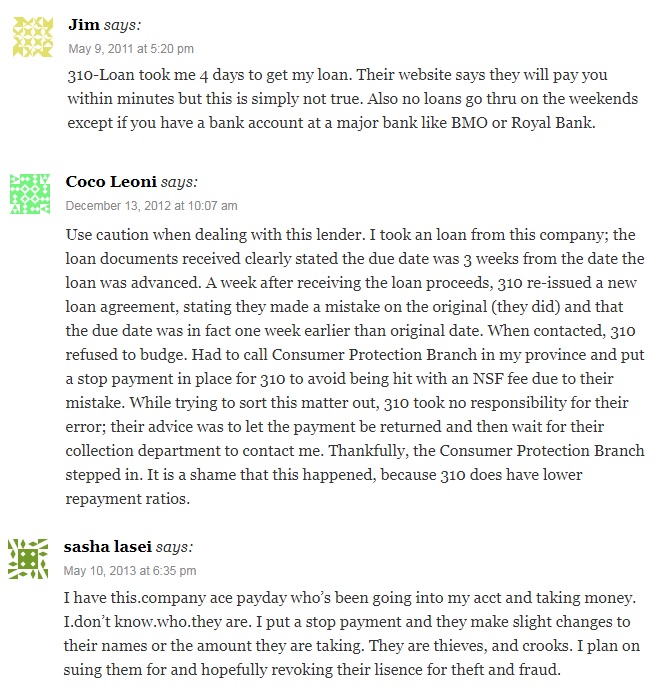The width and height of the screenshot is (665, 694).
Task: Click the 'says:' text after Jim
Action: (x=122, y=25)
